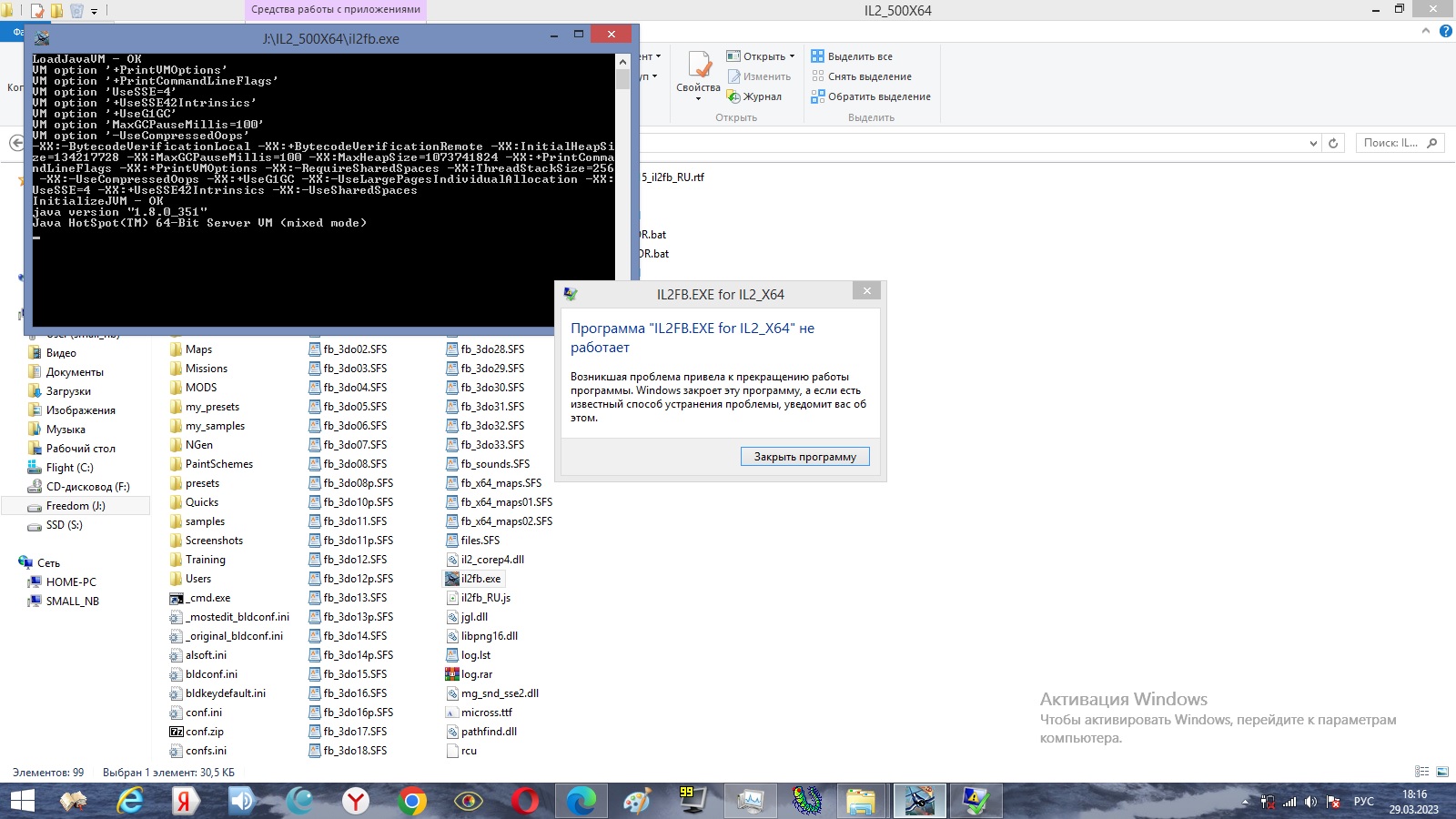The height and width of the screenshot is (819, 1456).
Task: Click Выделить все in the ribbon
Action: [x=852, y=56]
